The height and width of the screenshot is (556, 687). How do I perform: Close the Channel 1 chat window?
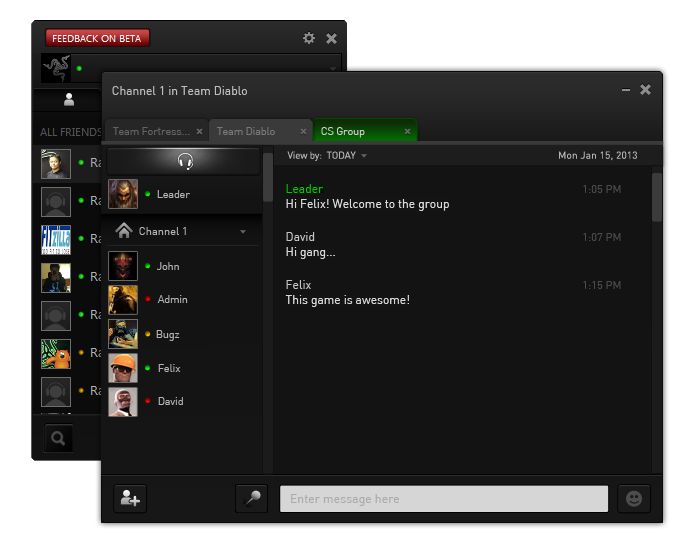coord(645,89)
